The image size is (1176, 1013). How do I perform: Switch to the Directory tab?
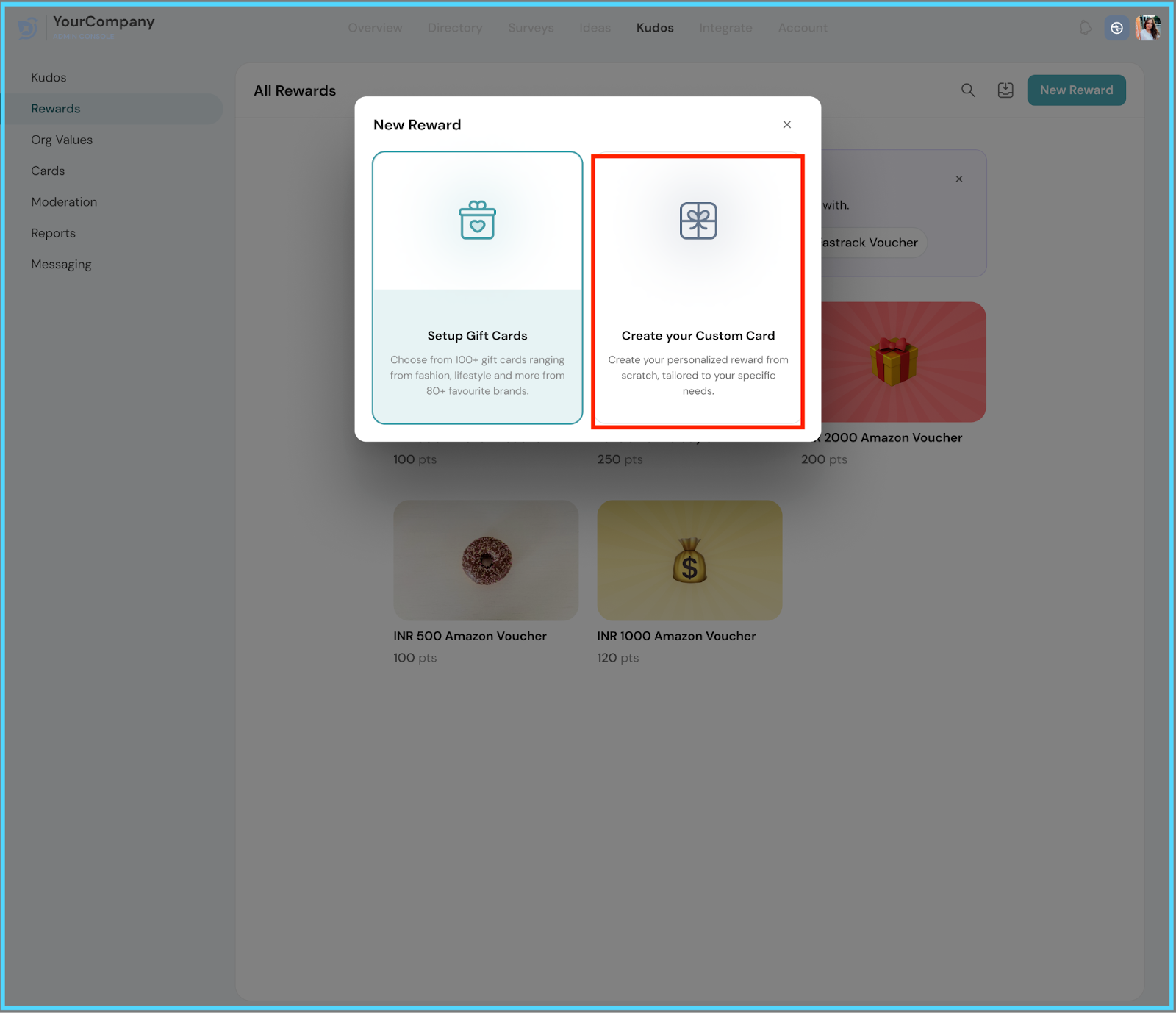click(455, 28)
